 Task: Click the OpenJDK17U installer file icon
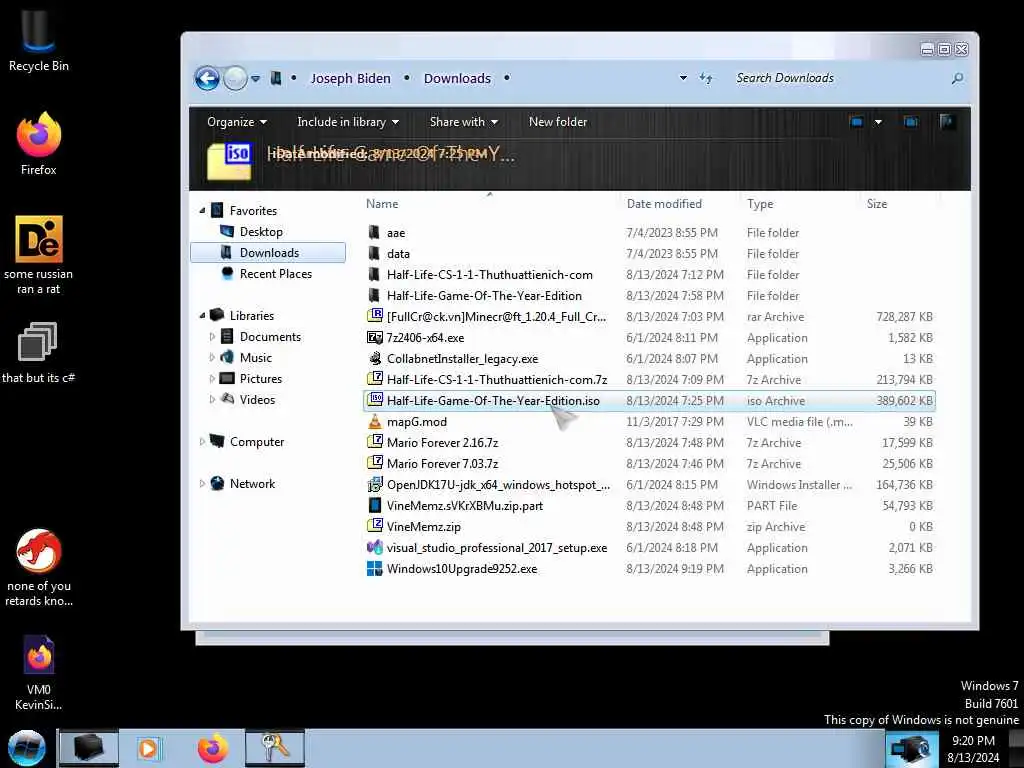tap(375, 485)
